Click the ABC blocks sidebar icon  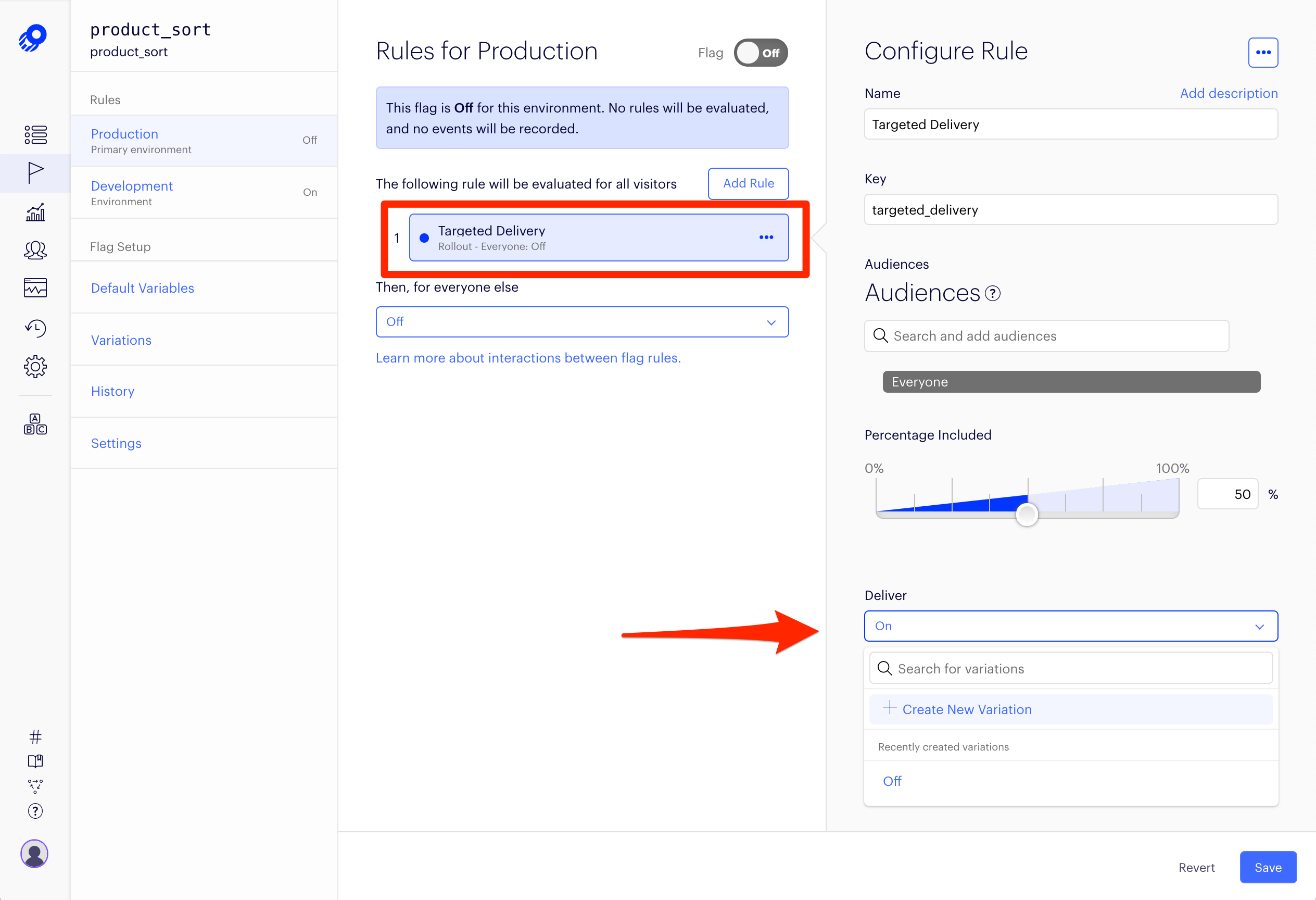tap(35, 424)
